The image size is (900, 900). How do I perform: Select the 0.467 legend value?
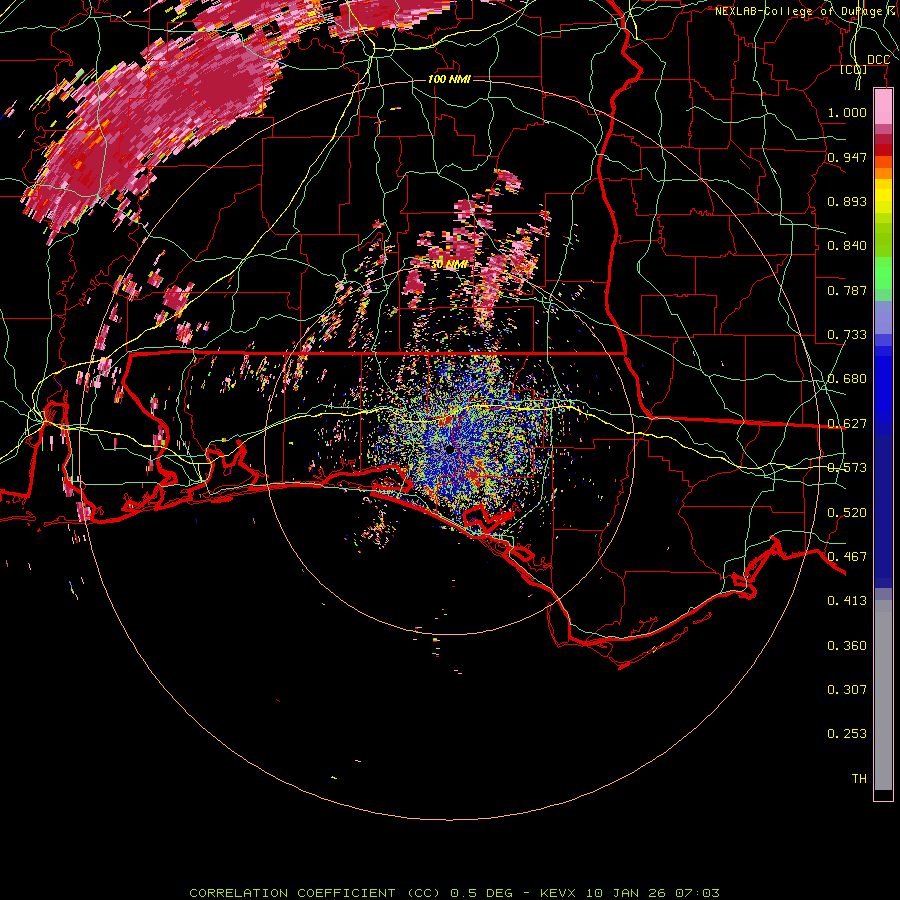(x=847, y=557)
